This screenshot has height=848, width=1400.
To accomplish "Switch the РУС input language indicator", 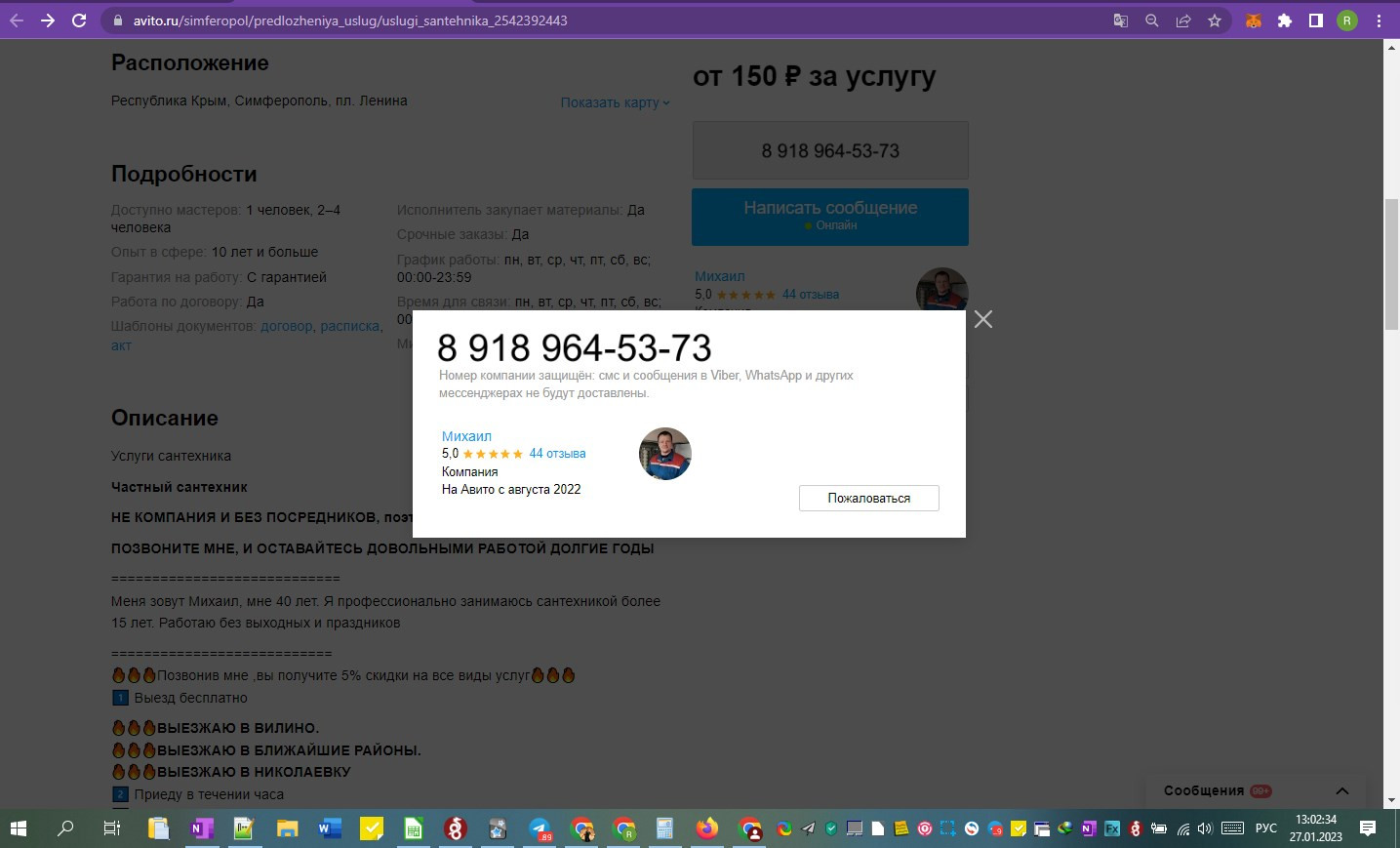I will (1266, 828).
